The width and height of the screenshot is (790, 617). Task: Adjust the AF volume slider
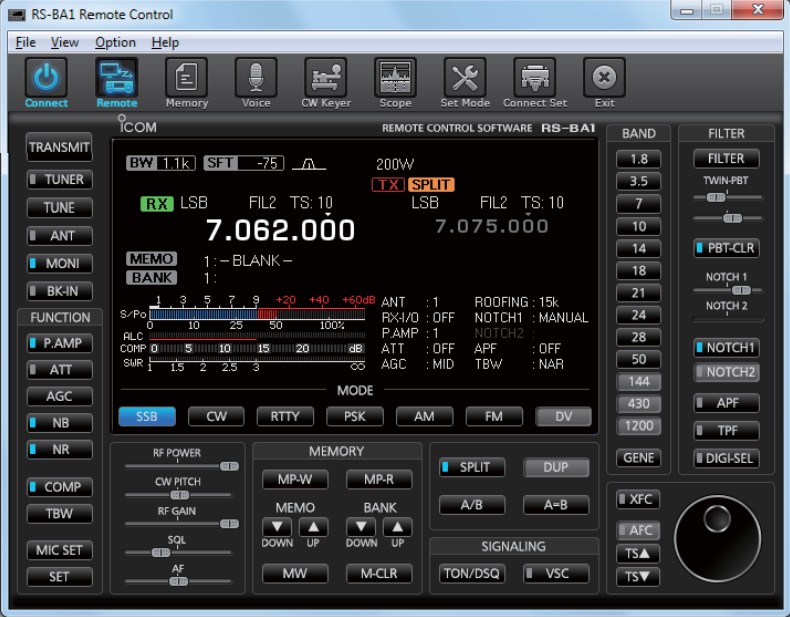[178, 582]
